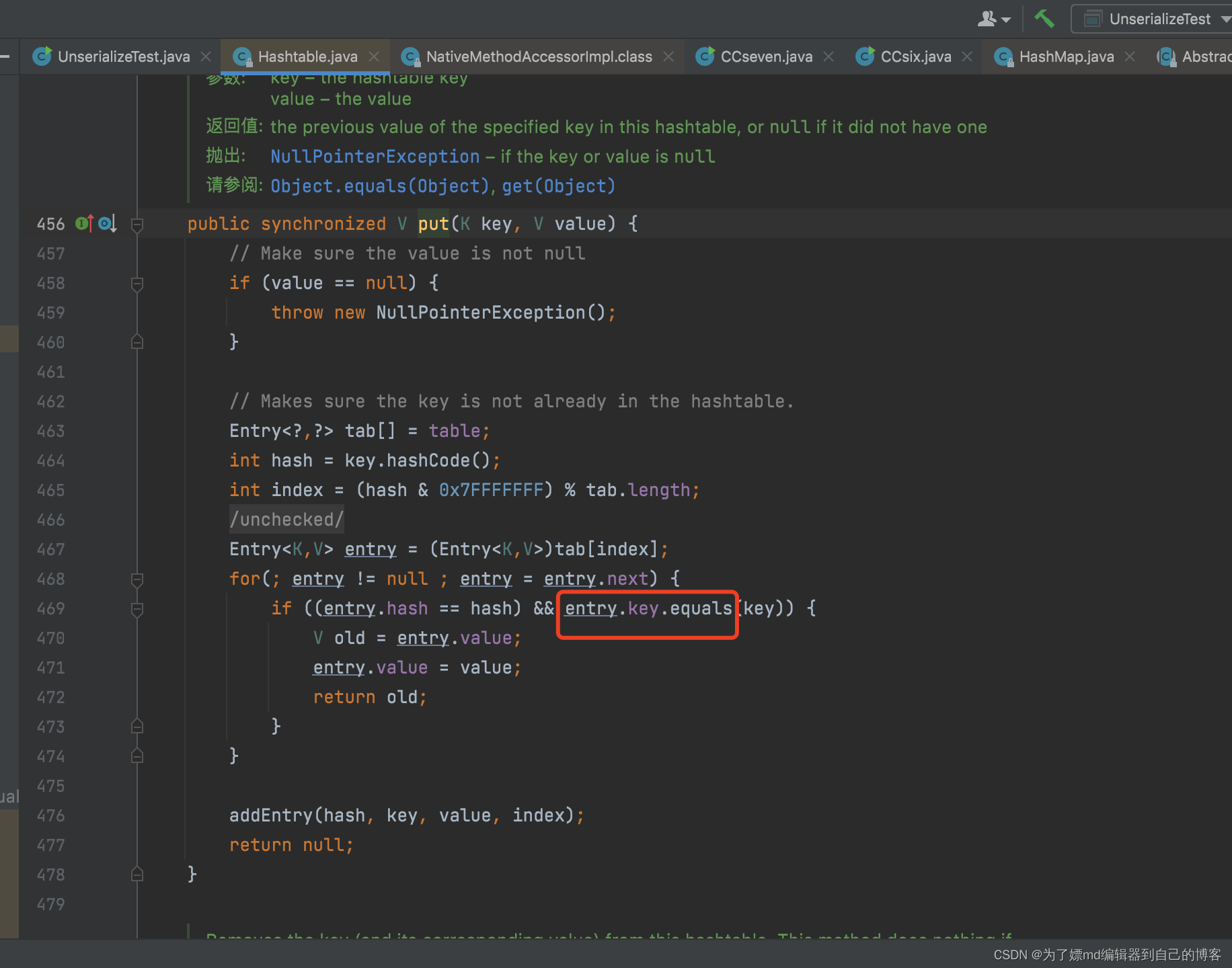1232x968 pixels.
Task: Click key.hashCode() call on line 464
Action: (417, 460)
